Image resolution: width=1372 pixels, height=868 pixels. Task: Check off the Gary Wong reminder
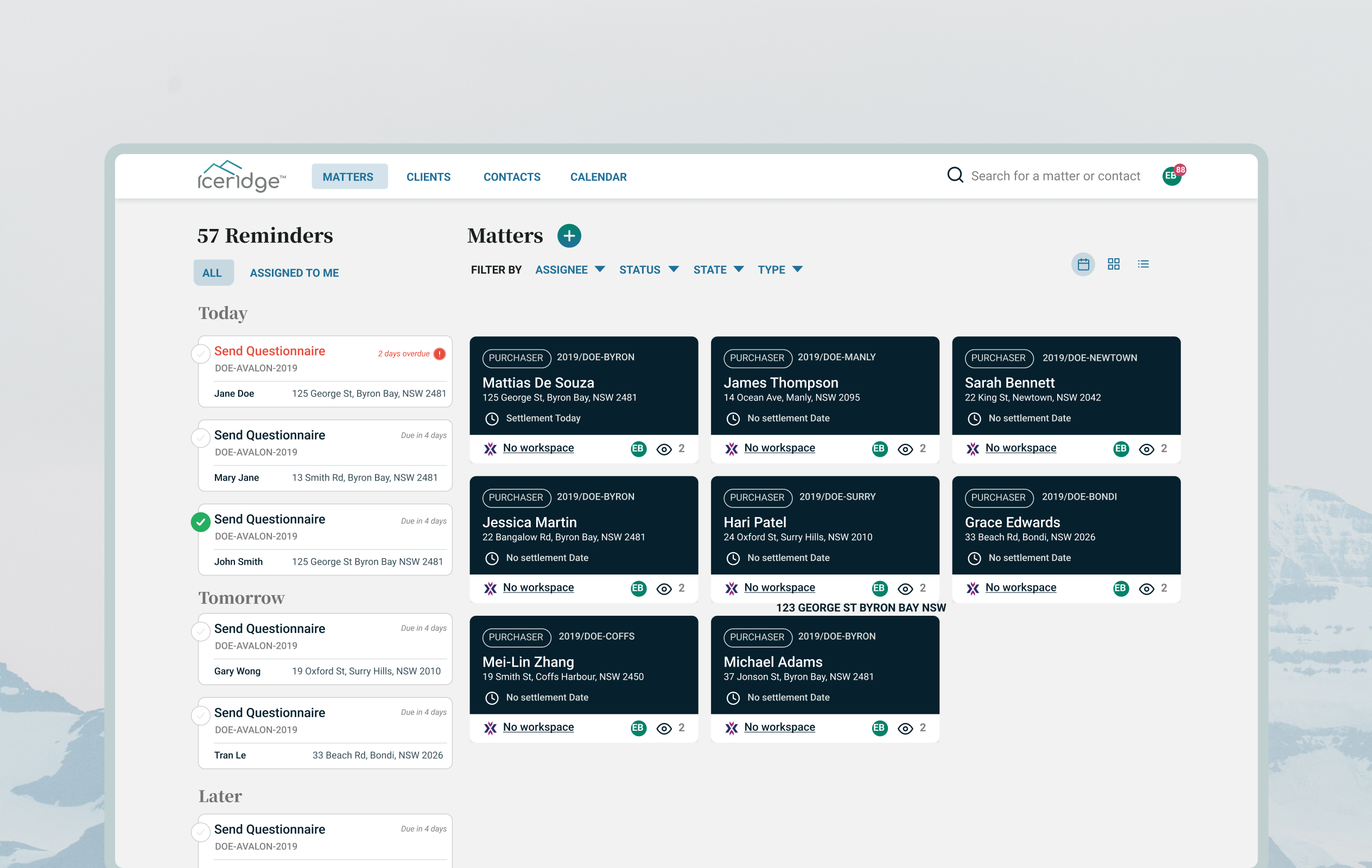coord(201,631)
